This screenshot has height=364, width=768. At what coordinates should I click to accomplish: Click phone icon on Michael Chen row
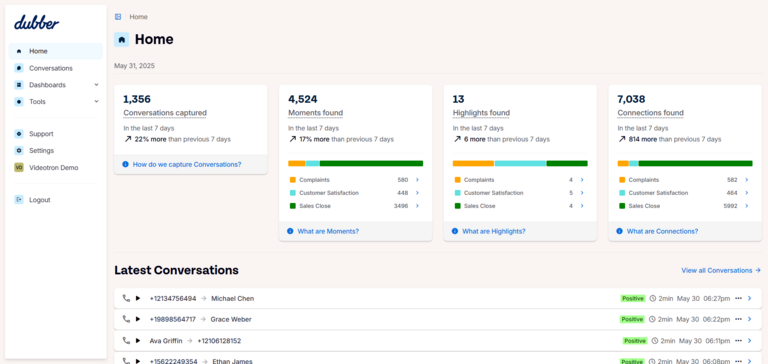[x=126, y=298]
